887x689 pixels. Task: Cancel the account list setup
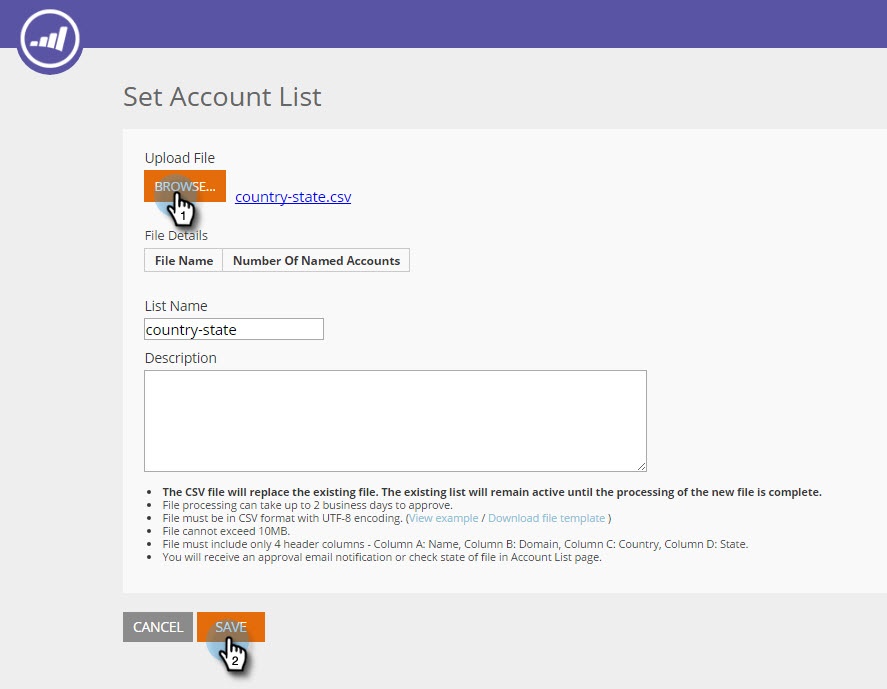[x=158, y=627]
